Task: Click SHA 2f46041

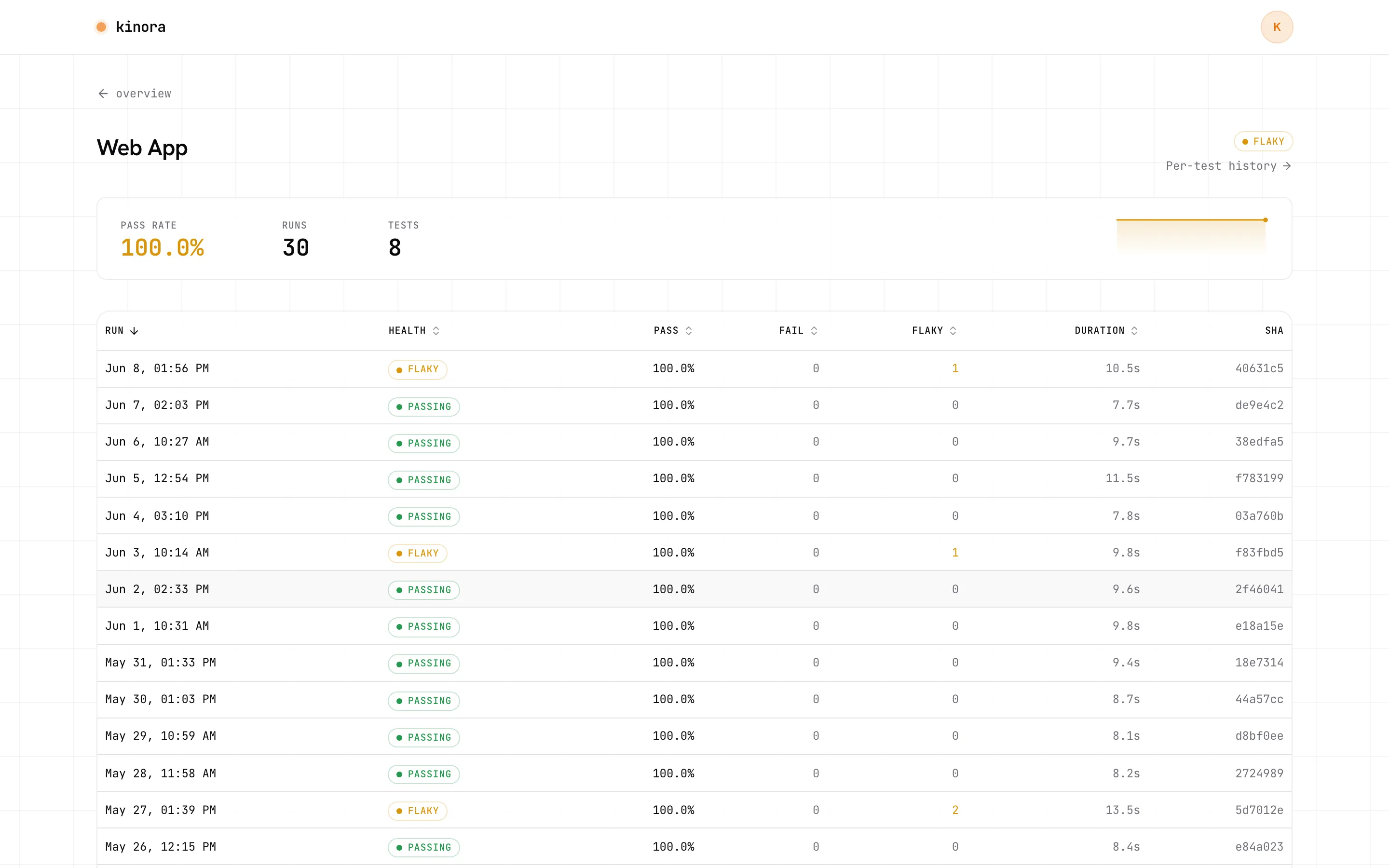Action: (x=1259, y=590)
